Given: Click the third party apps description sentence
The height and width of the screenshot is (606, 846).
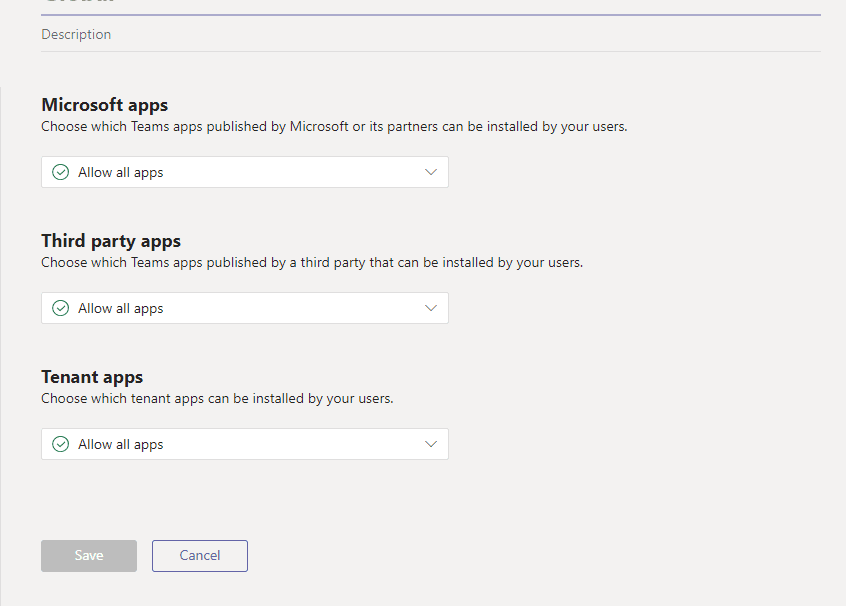Looking at the screenshot, I should click(x=312, y=263).
